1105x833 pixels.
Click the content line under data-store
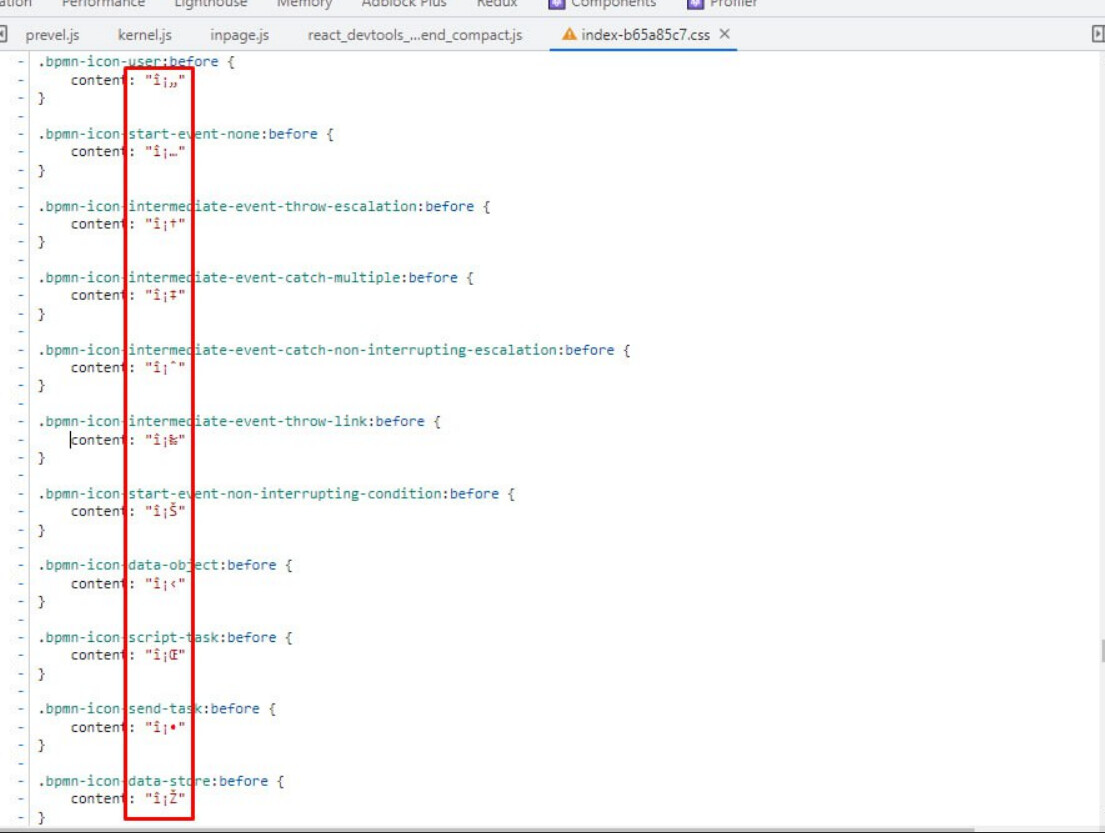tap(128, 798)
